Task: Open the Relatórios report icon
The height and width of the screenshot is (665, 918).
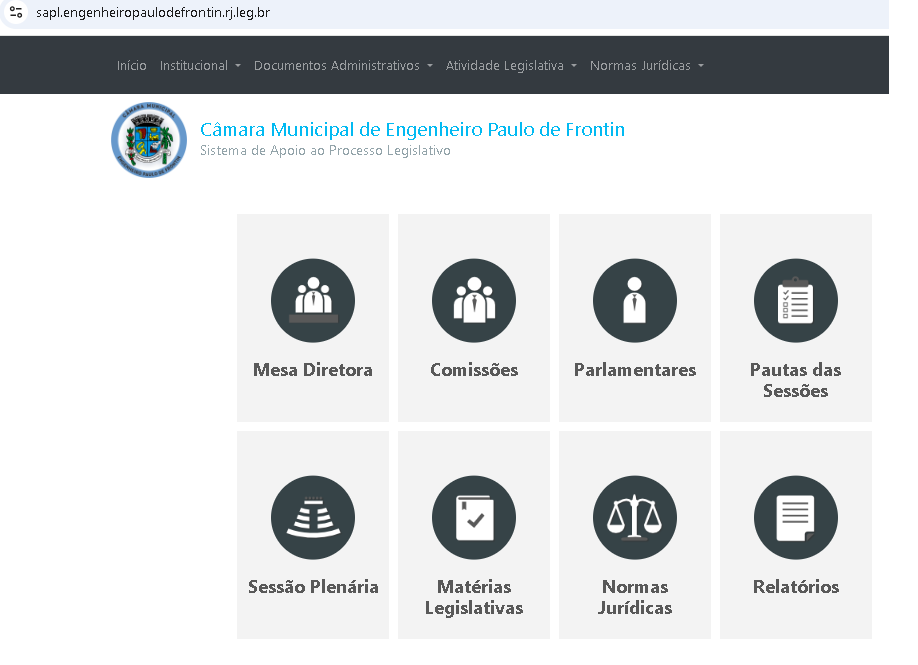Action: (x=795, y=517)
